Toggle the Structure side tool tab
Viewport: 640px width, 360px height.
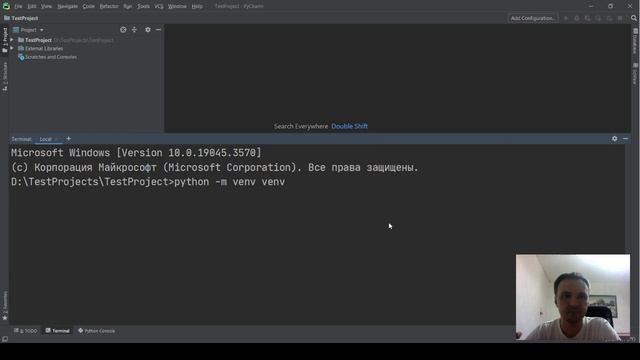[4, 76]
